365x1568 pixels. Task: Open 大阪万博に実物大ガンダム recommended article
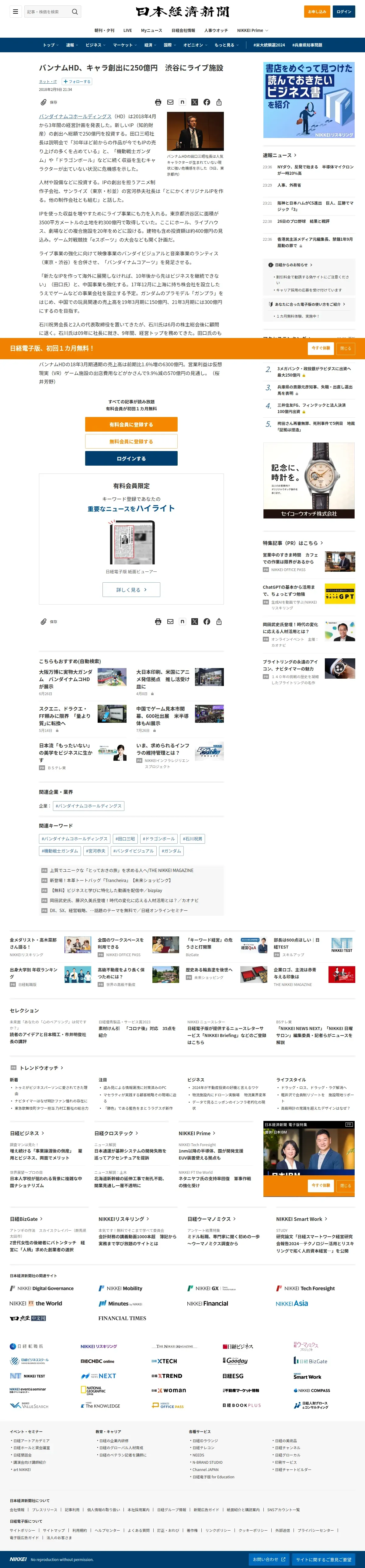(66, 679)
